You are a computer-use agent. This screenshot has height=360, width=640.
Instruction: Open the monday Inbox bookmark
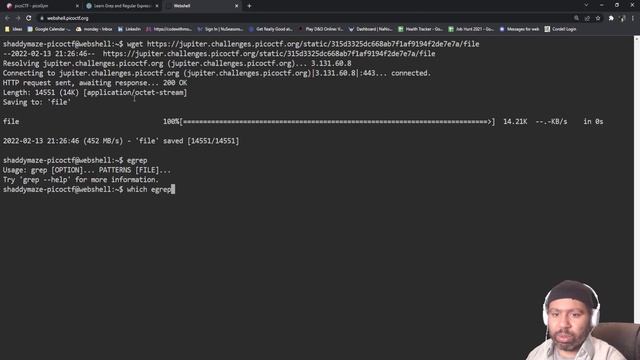point(94,29)
